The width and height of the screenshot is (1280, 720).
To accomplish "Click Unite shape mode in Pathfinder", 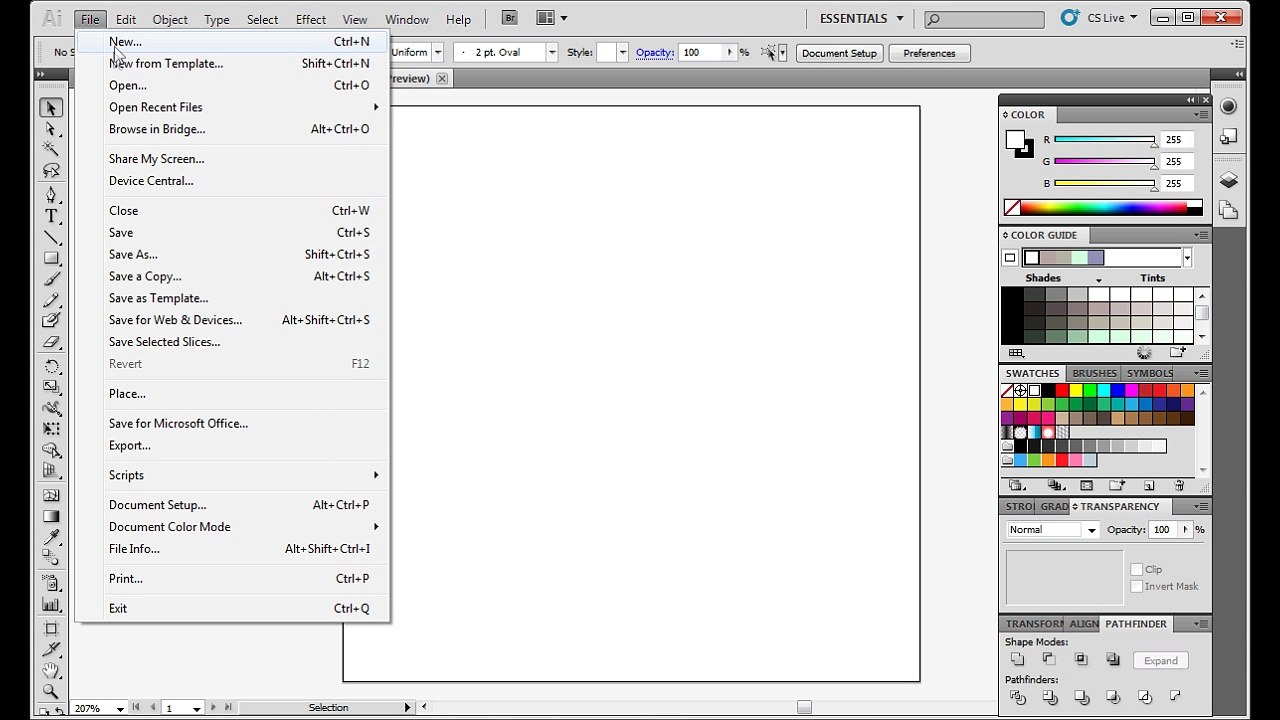I will pyautogui.click(x=1017, y=659).
